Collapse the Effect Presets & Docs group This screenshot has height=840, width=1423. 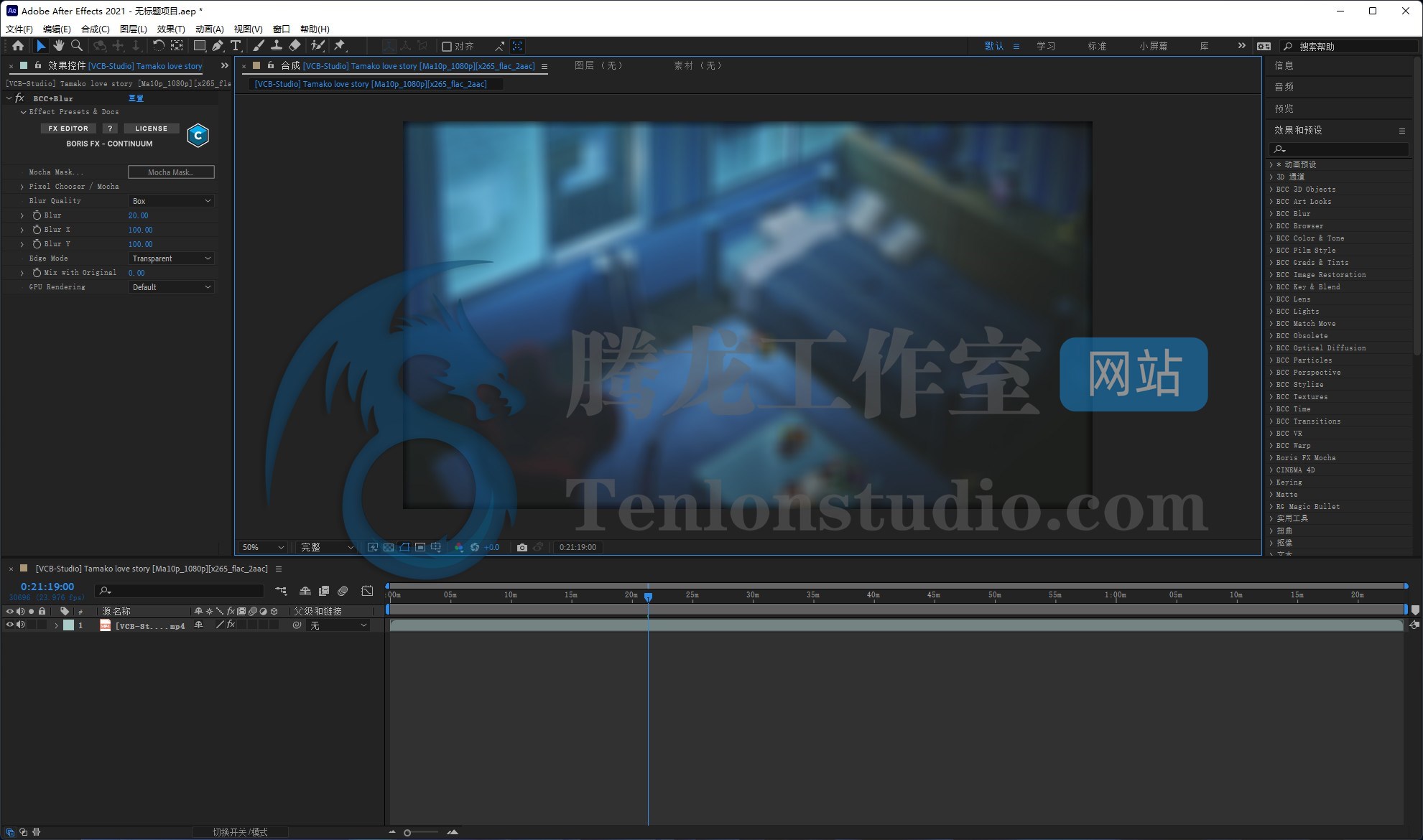pos(23,112)
